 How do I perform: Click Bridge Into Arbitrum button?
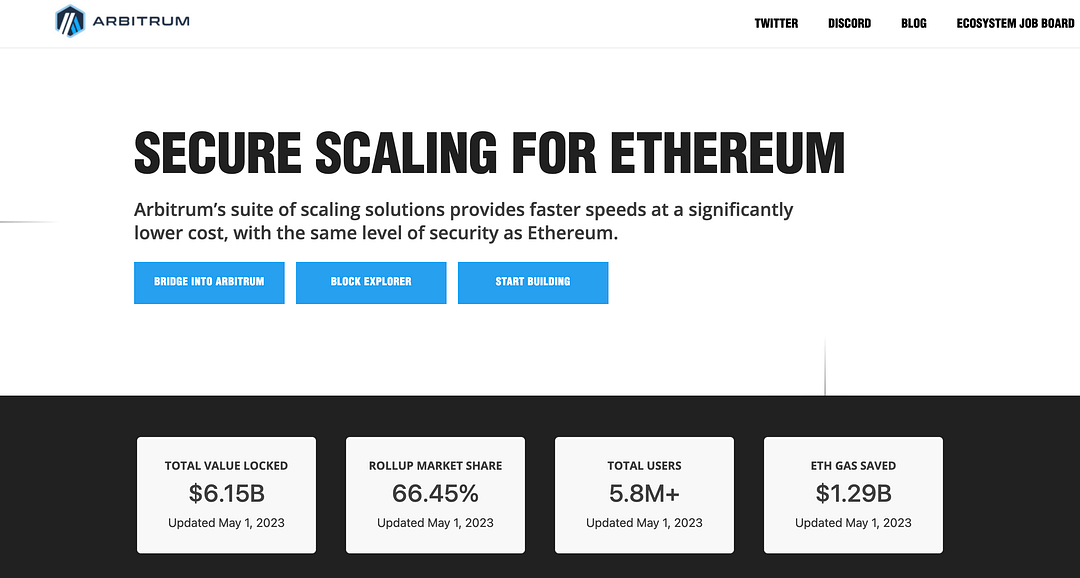[209, 282]
